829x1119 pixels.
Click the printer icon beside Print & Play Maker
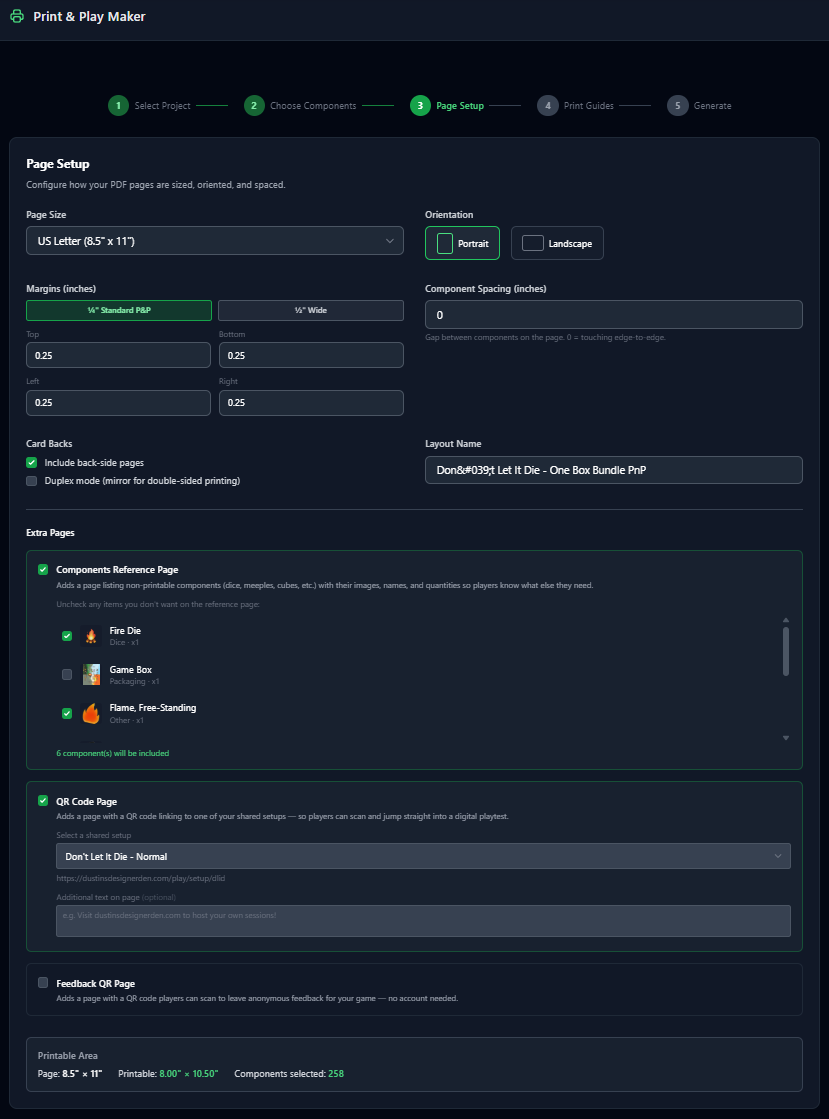16,16
